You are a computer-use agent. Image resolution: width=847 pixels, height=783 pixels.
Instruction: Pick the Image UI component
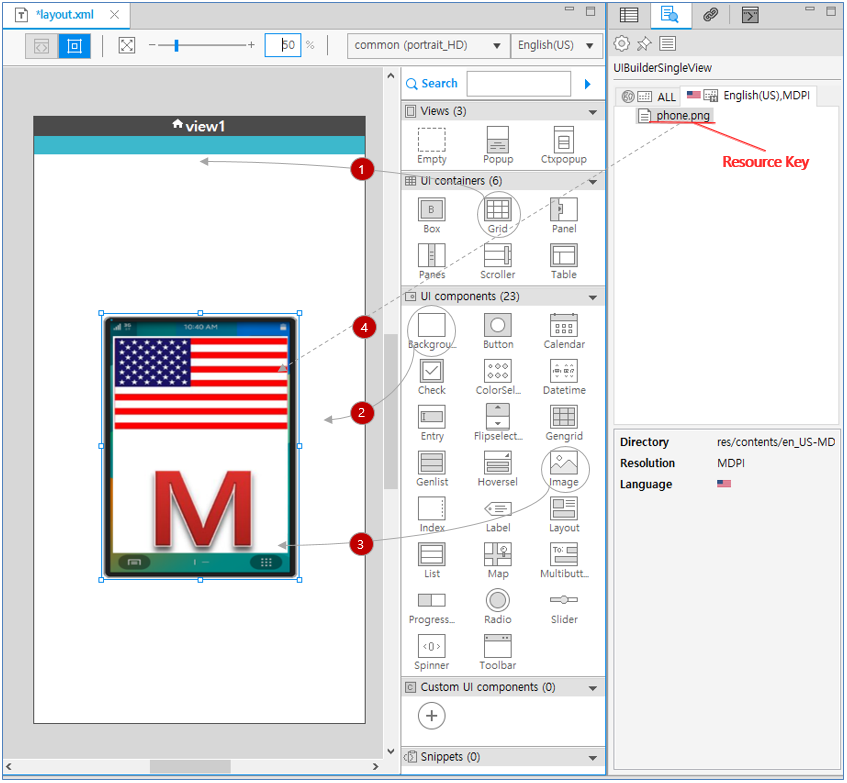click(564, 463)
